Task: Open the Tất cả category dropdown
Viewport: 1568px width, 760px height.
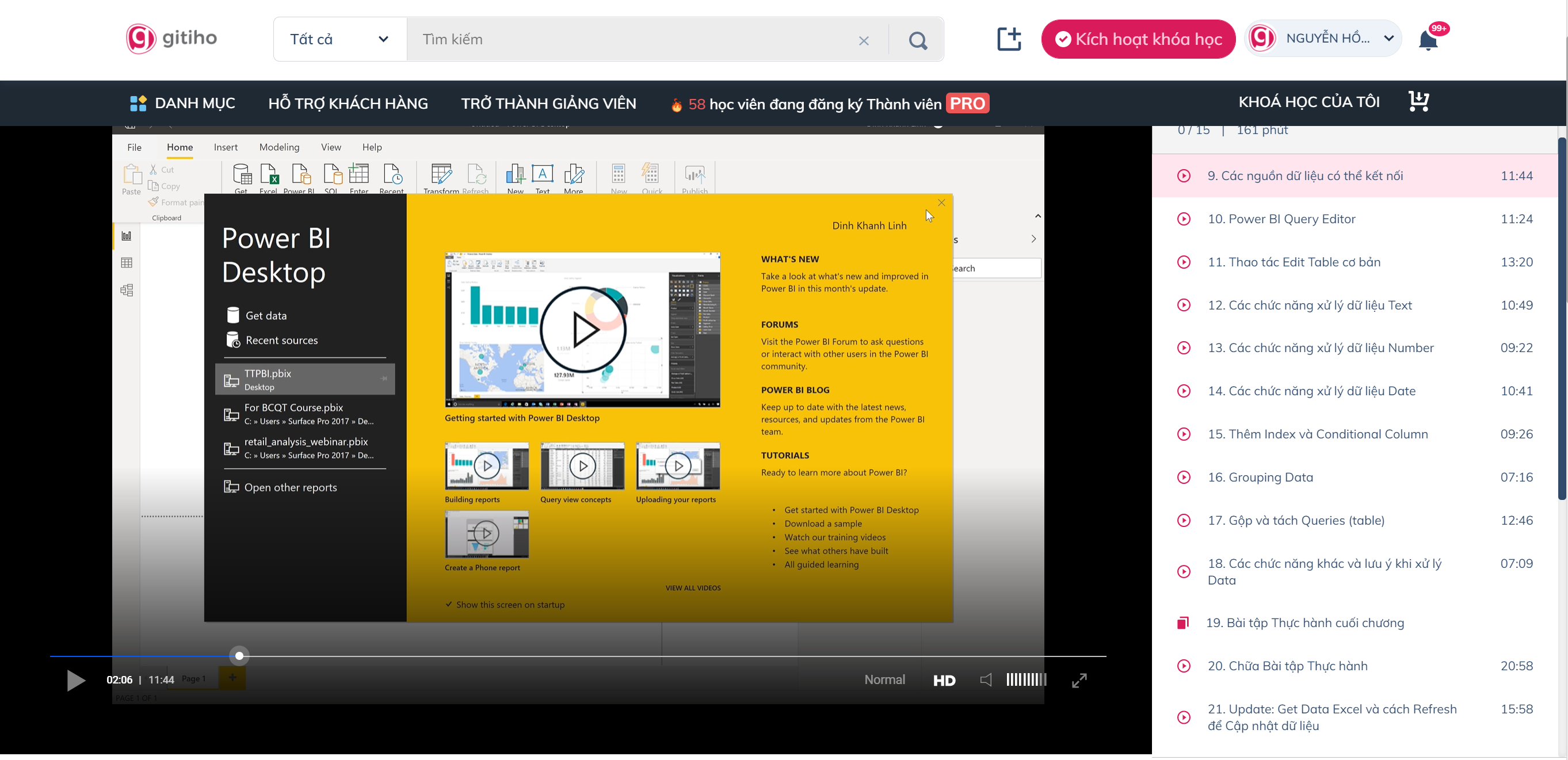Action: (x=339, y=40)
